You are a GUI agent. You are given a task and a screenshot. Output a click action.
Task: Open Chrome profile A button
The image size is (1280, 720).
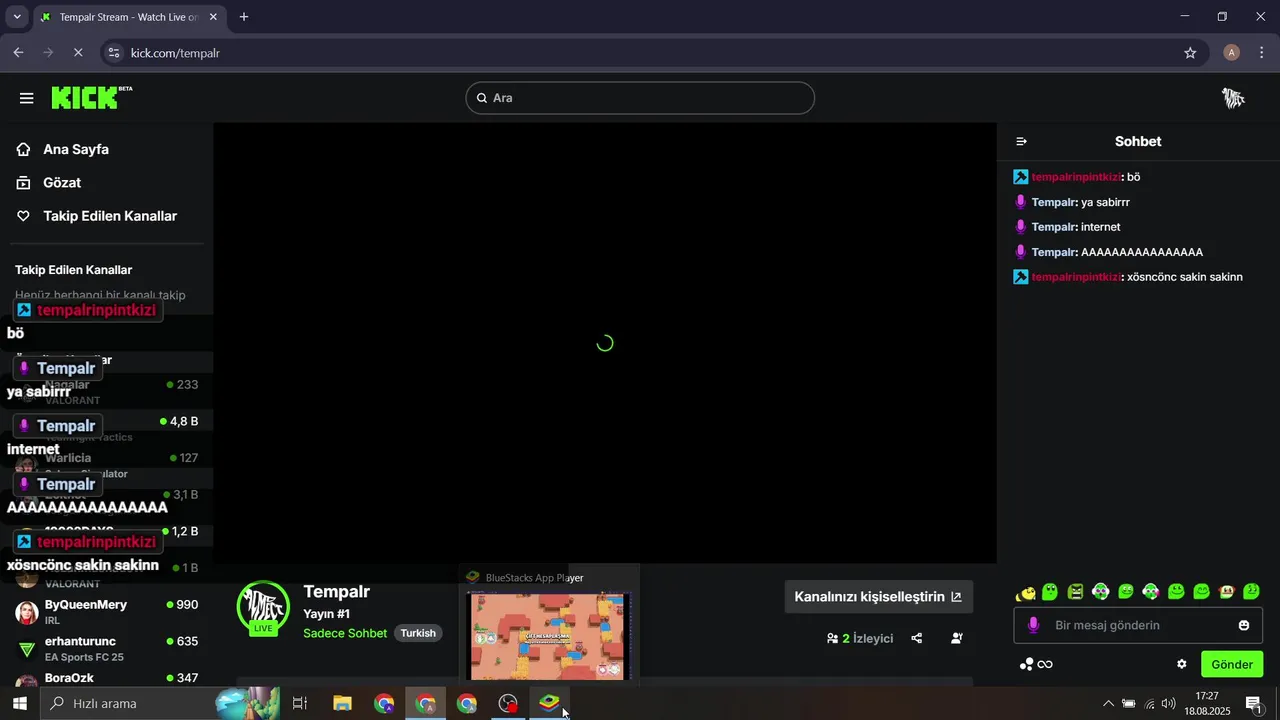pyautogui.click(x=1232, y=53)
